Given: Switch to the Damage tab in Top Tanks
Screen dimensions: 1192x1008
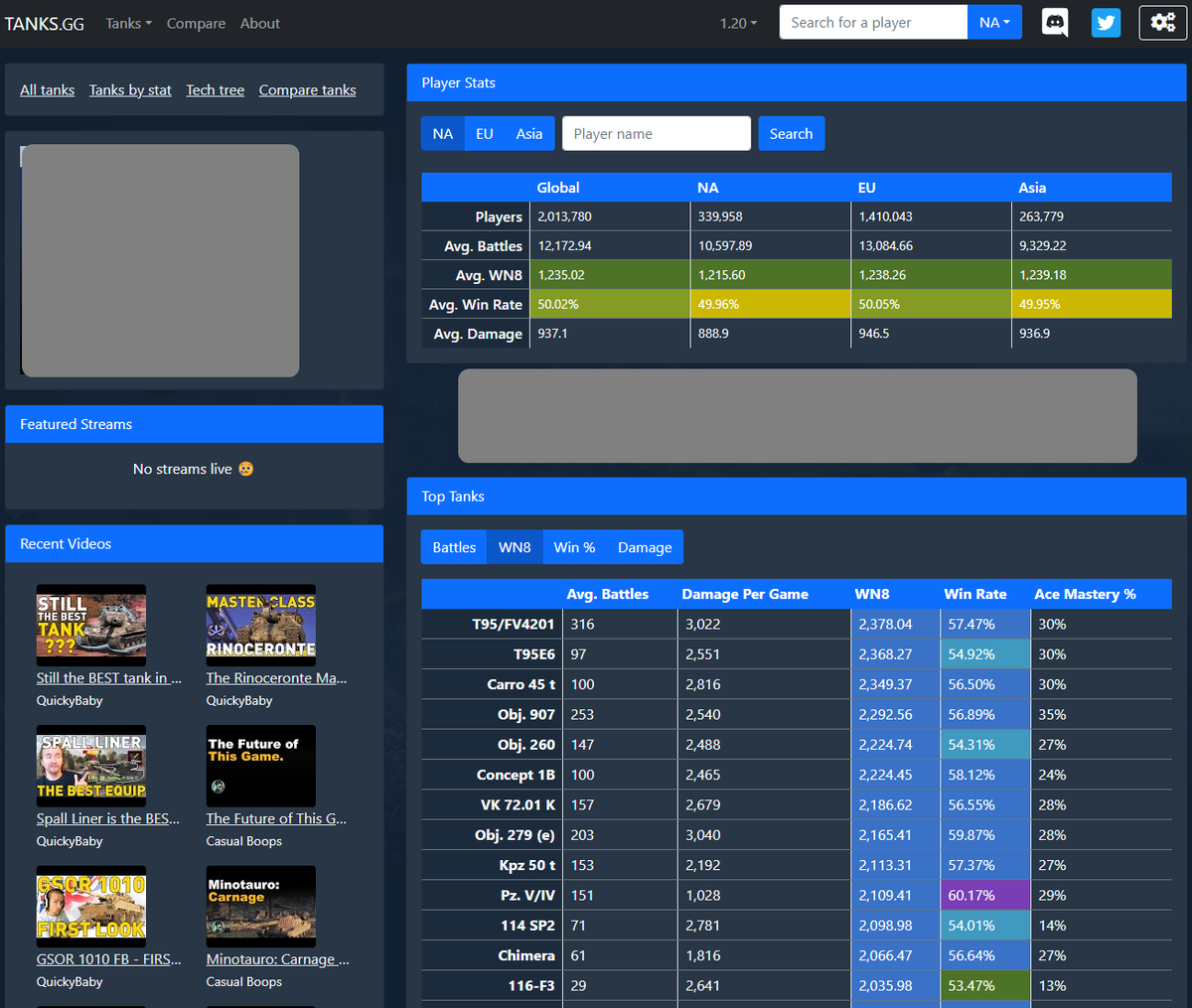Looking at the screenshot, I should 645,547.
